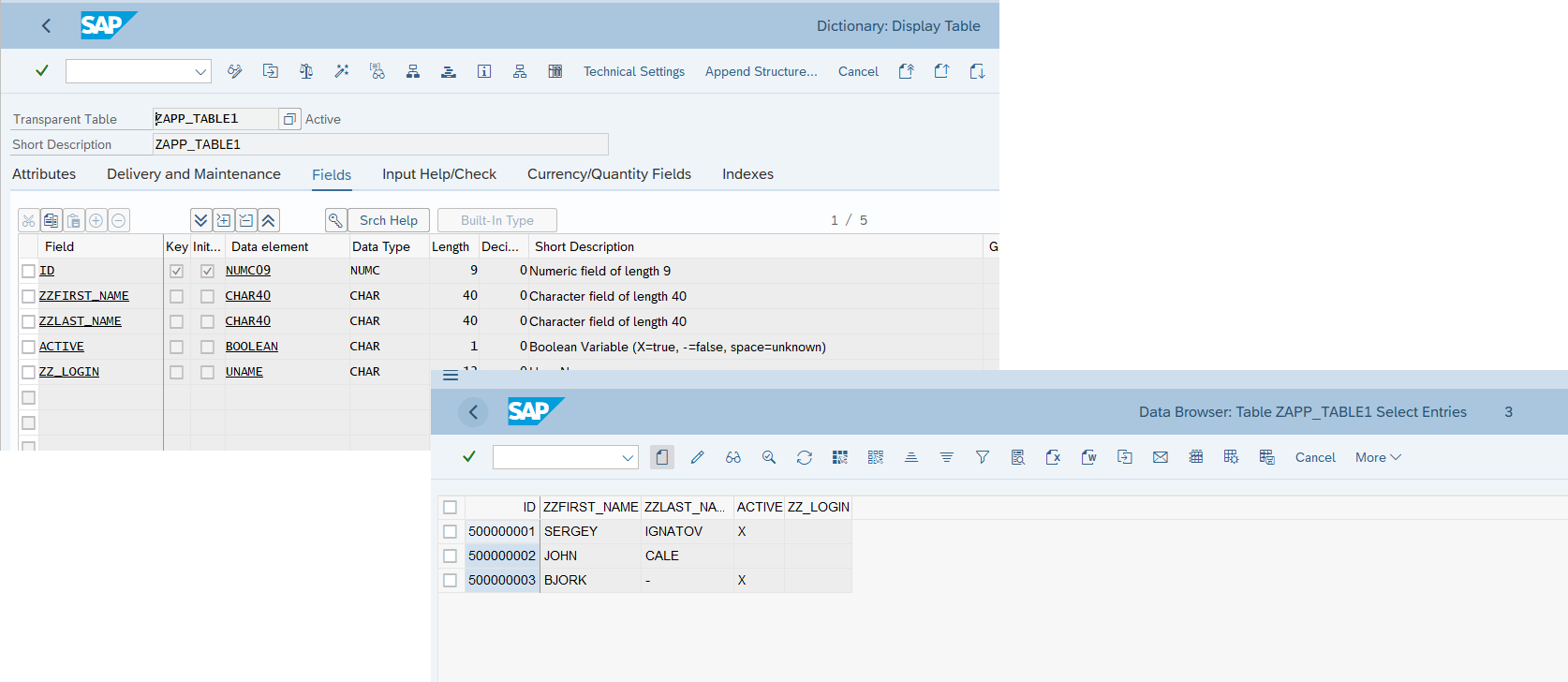
Task: Select the row checkbox for ZZLAST_NAME field
Action: click(x=29, y=321)
